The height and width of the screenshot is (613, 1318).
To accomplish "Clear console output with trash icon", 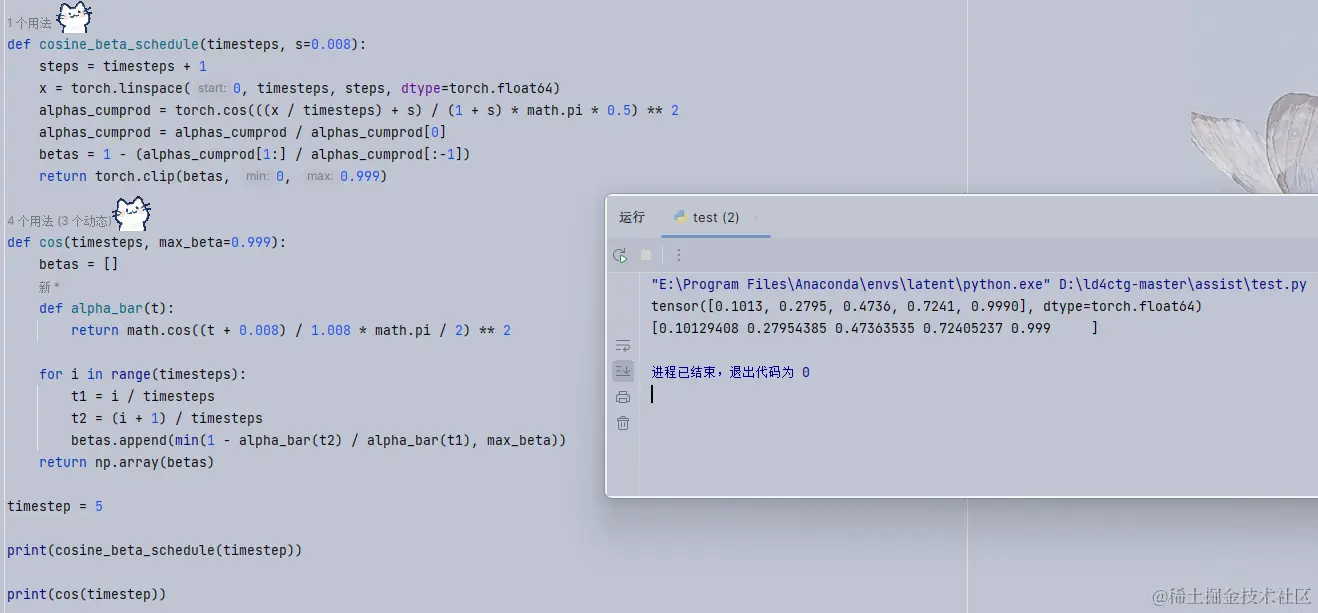I will 623,423.
